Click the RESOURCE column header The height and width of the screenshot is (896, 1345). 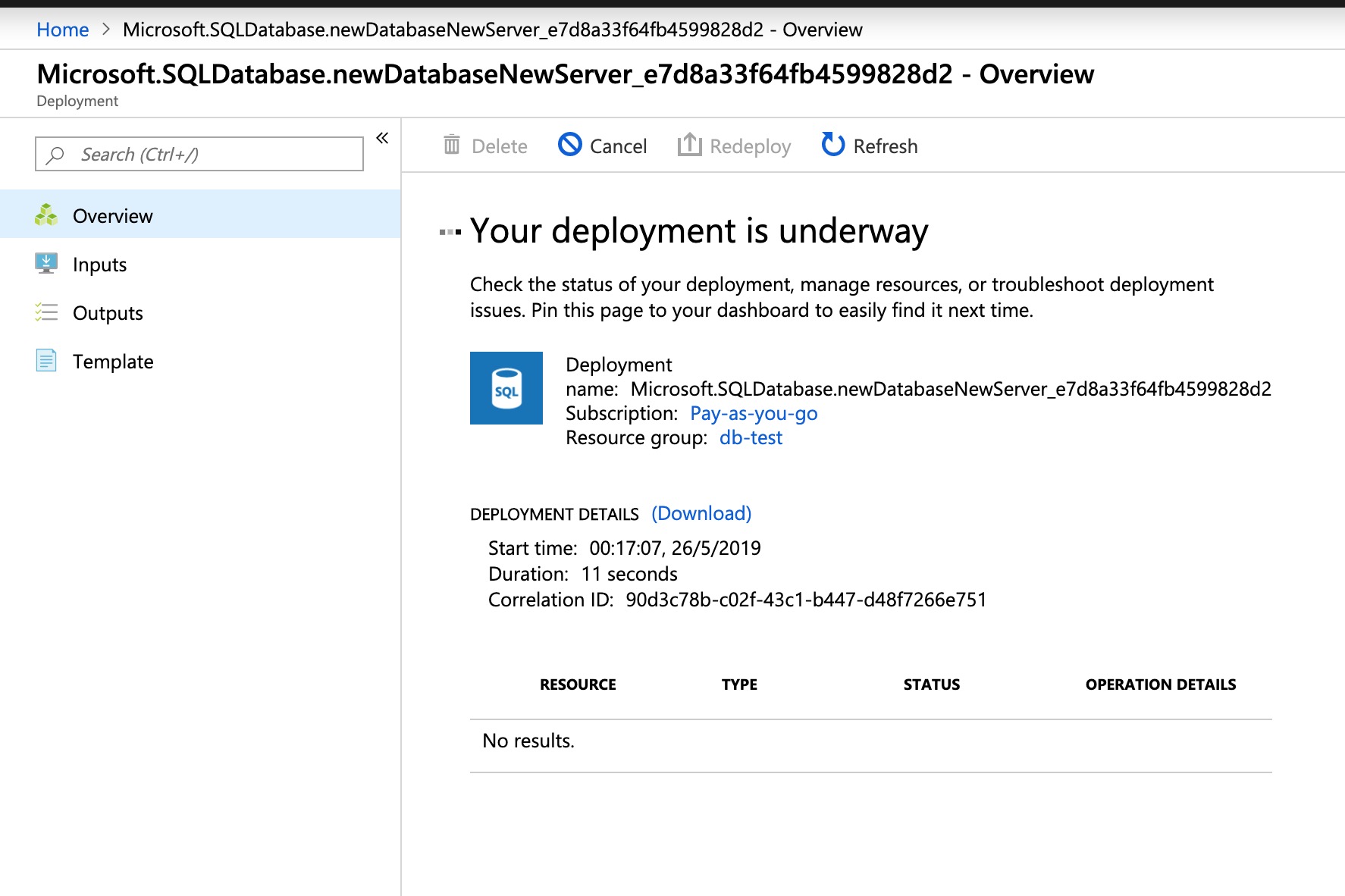click(x=578, y=685)
